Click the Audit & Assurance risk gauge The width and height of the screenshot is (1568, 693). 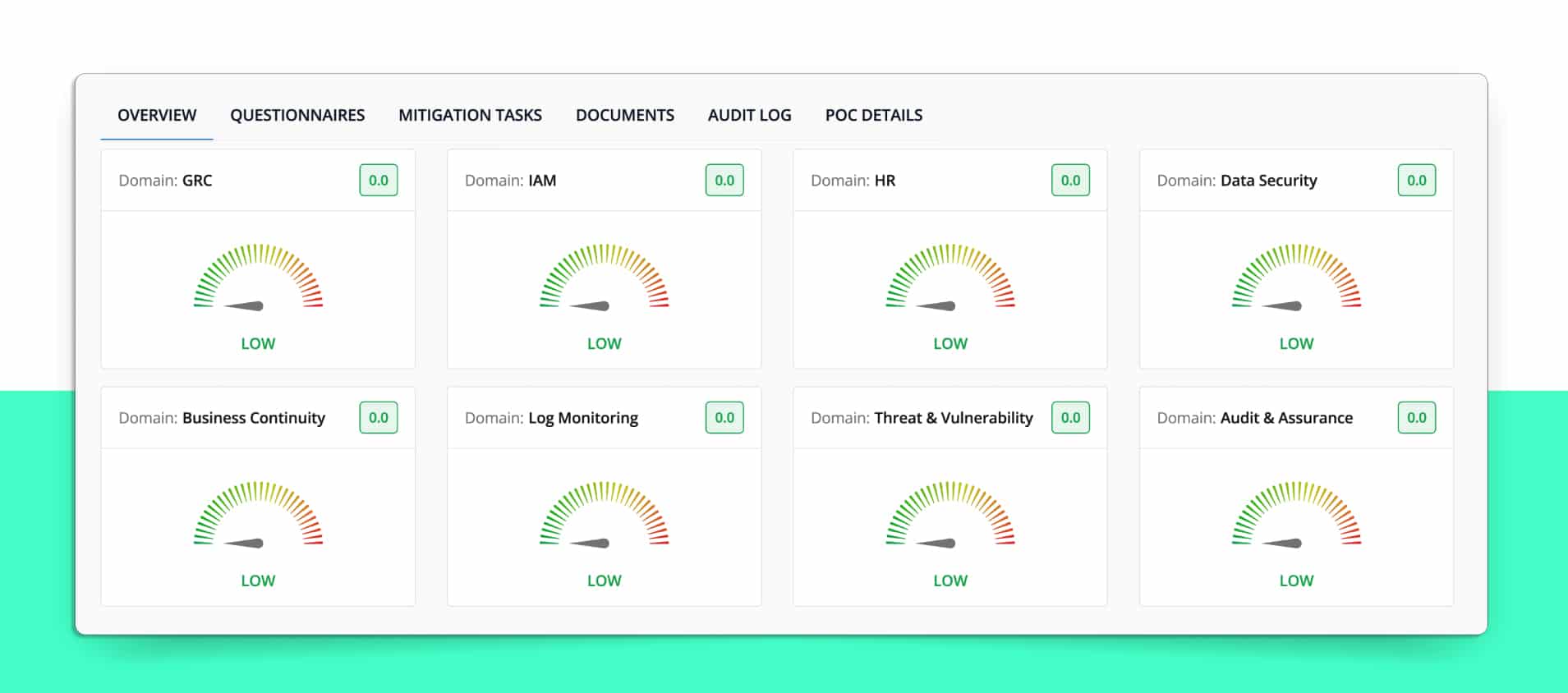[1296, 515]
